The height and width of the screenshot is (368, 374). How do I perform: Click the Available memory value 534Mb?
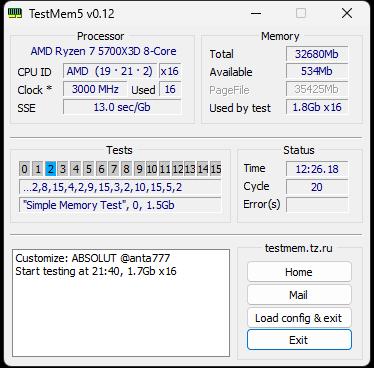point(317,71)
